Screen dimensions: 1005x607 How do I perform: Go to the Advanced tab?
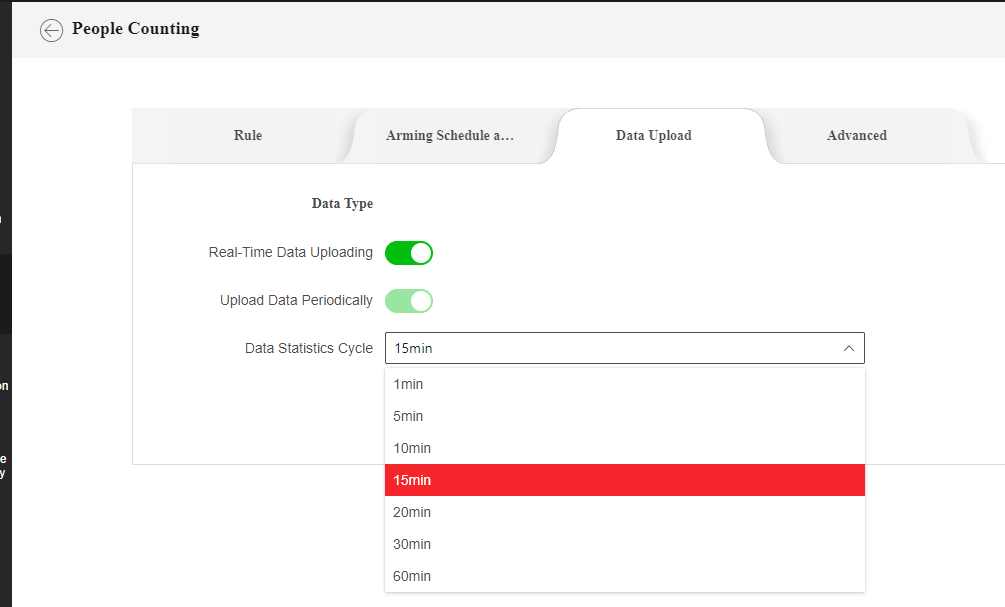click(x=857, y=136)
